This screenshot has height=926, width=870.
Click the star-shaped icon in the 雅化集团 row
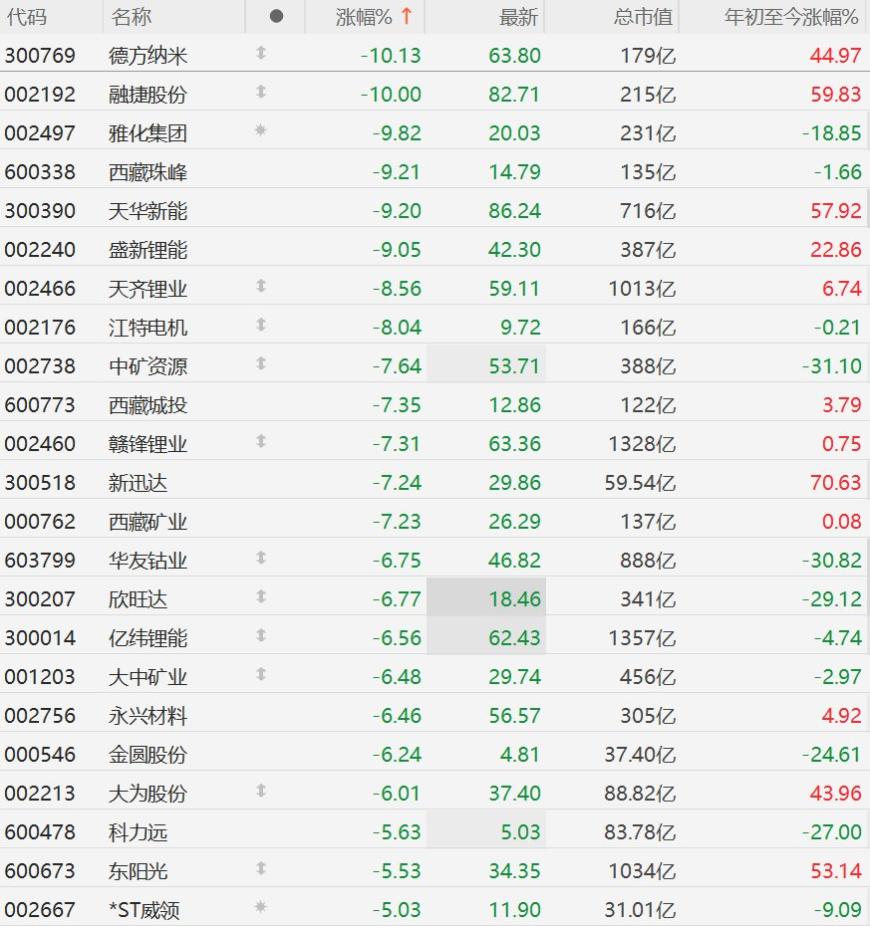[x=260, y=131]
